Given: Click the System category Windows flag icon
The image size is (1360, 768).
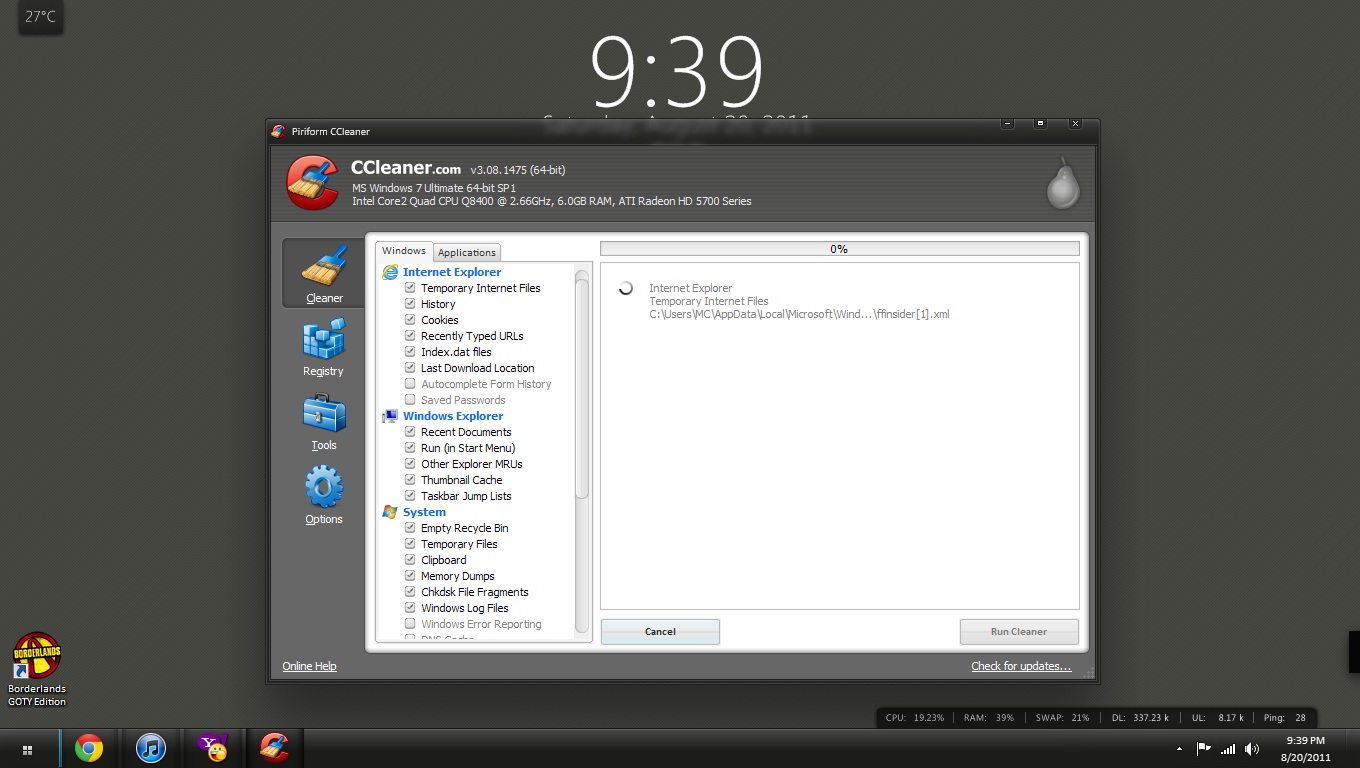Looking at the screenshot, I should point(390,512).
